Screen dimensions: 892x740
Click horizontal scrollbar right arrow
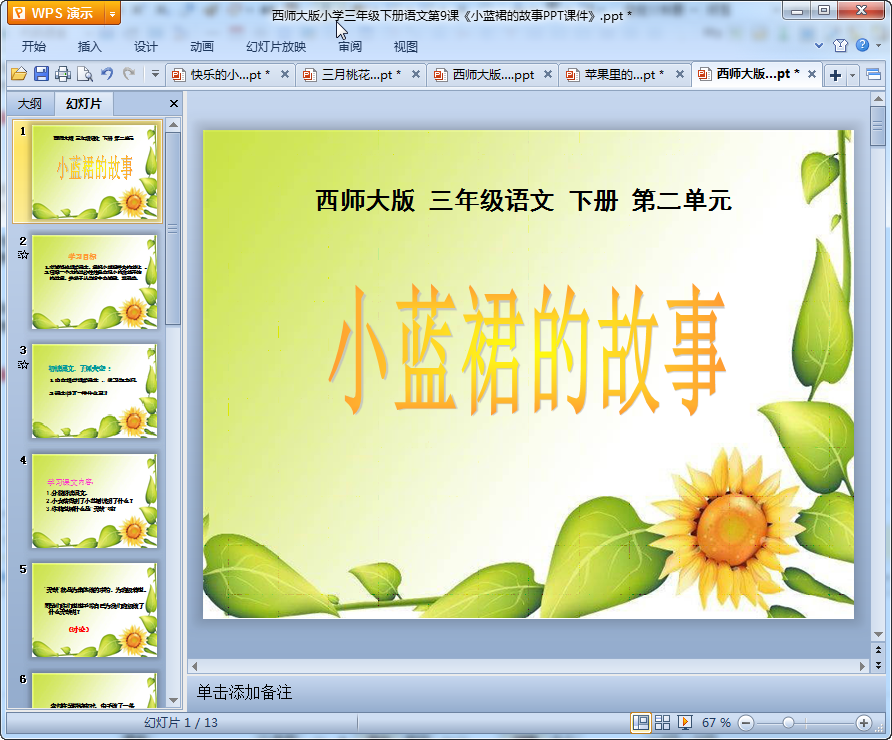click(862, 666)
